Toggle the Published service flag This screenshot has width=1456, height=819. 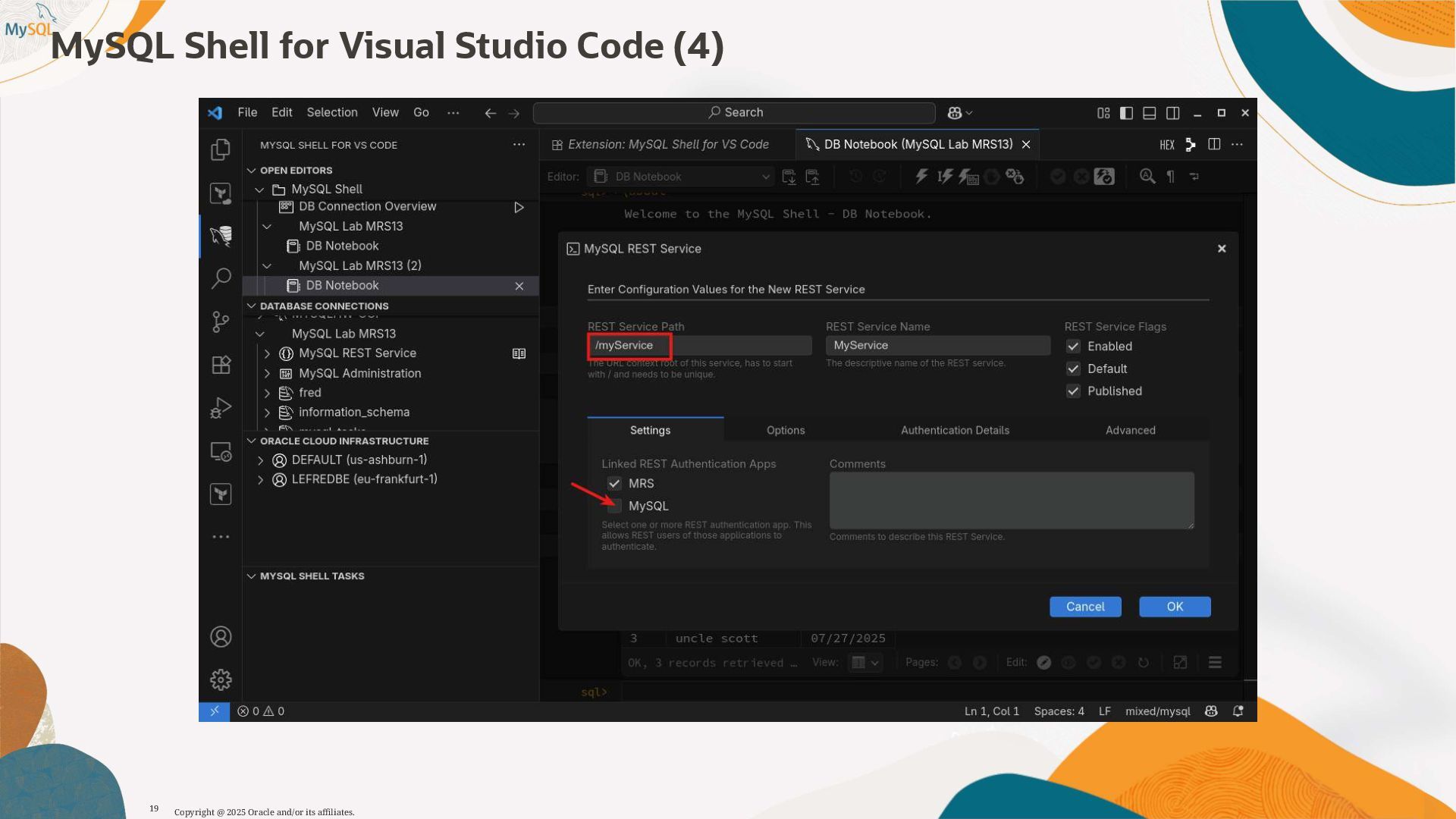pyautogui.click(x=1073, y=391)
